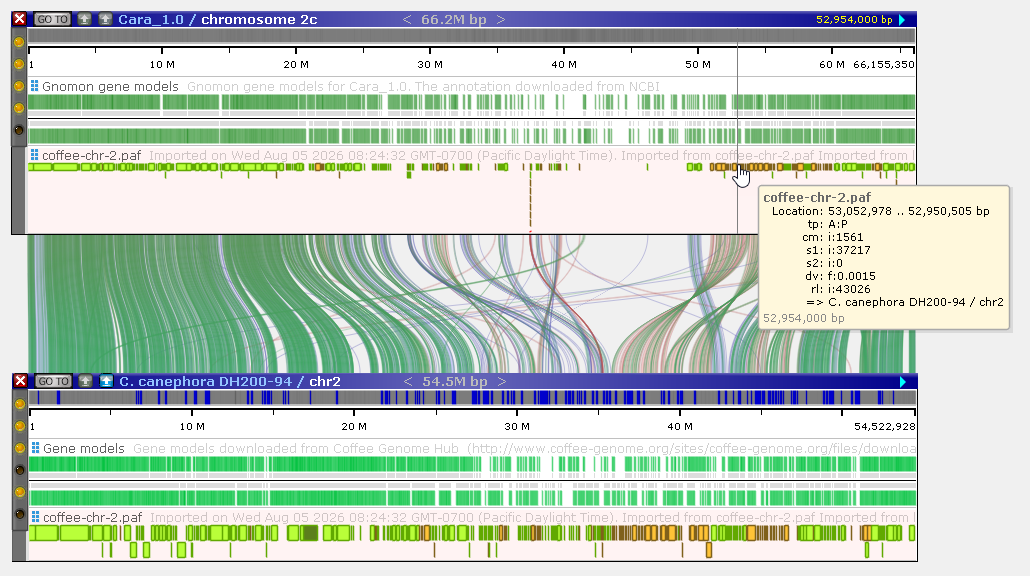The height and width of the screenshot is (576, 1030).
Task: Toggle LED beside C. canephora ruler
Action: point(20,426)
